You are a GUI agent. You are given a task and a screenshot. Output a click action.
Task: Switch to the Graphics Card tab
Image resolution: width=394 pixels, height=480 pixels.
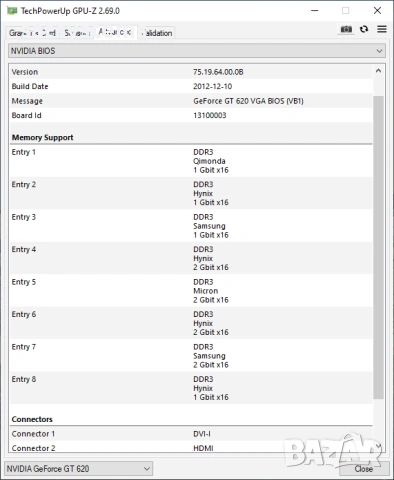pyautogui.click(x=32, y=33)
